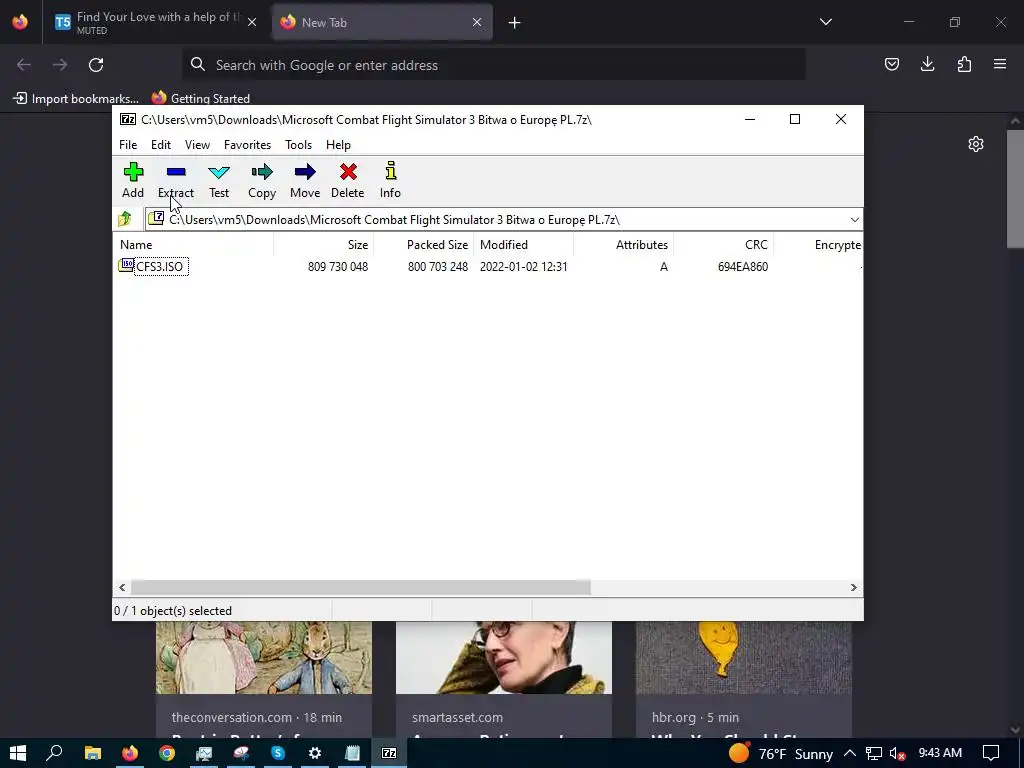
Task: Click the 9:43 AM taskbar clock
Action: (940, 753)
